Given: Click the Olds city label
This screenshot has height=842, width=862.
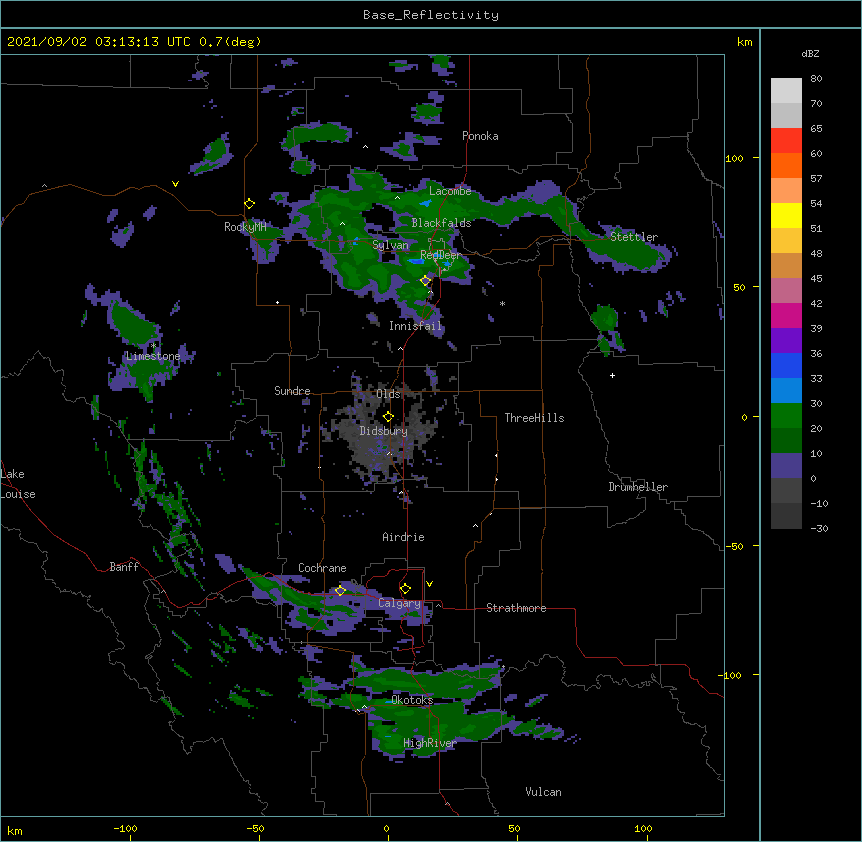Looking at the screenshot, I should (x=388, y=394).
